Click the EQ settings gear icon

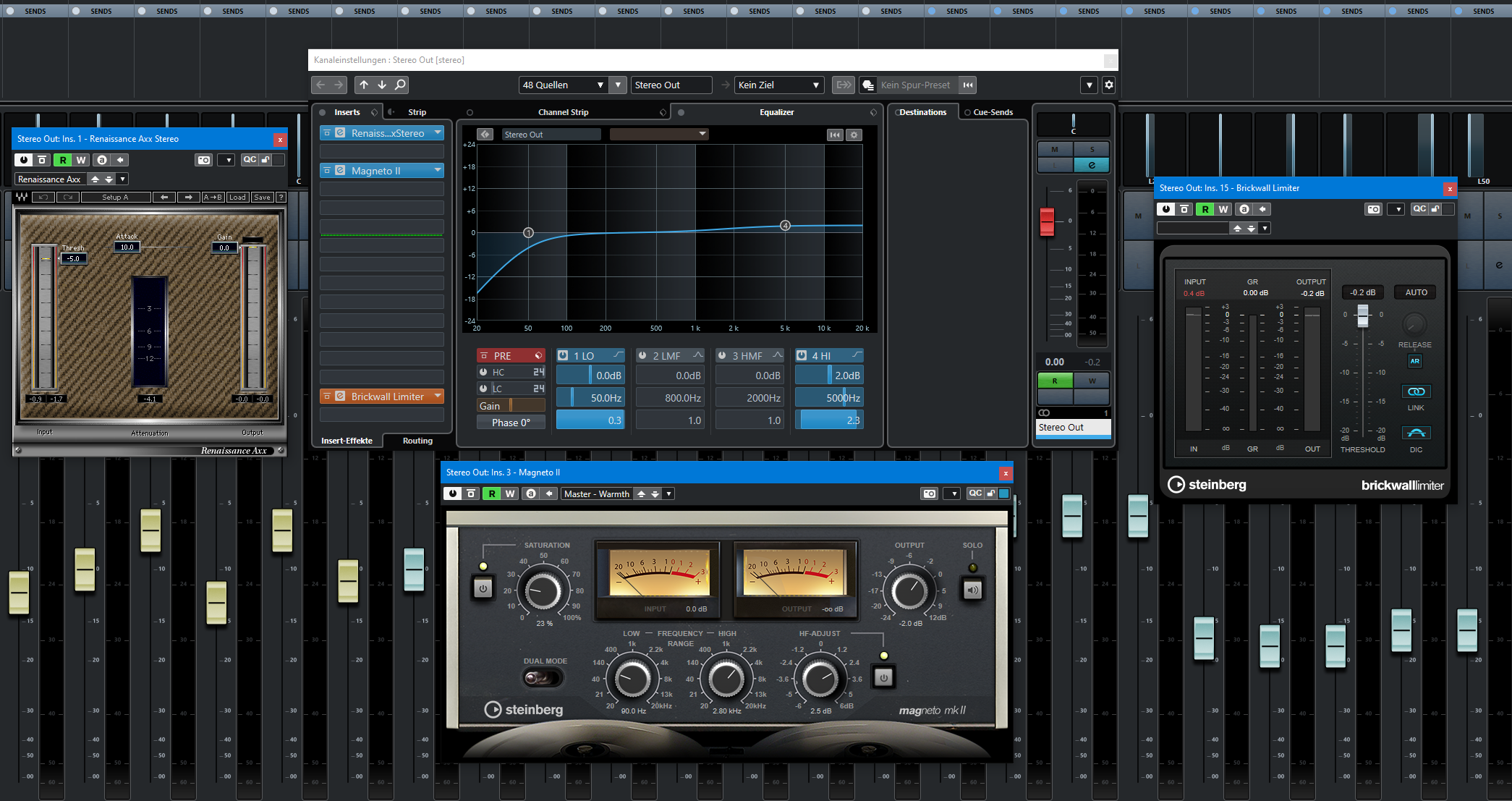point(854,135)
